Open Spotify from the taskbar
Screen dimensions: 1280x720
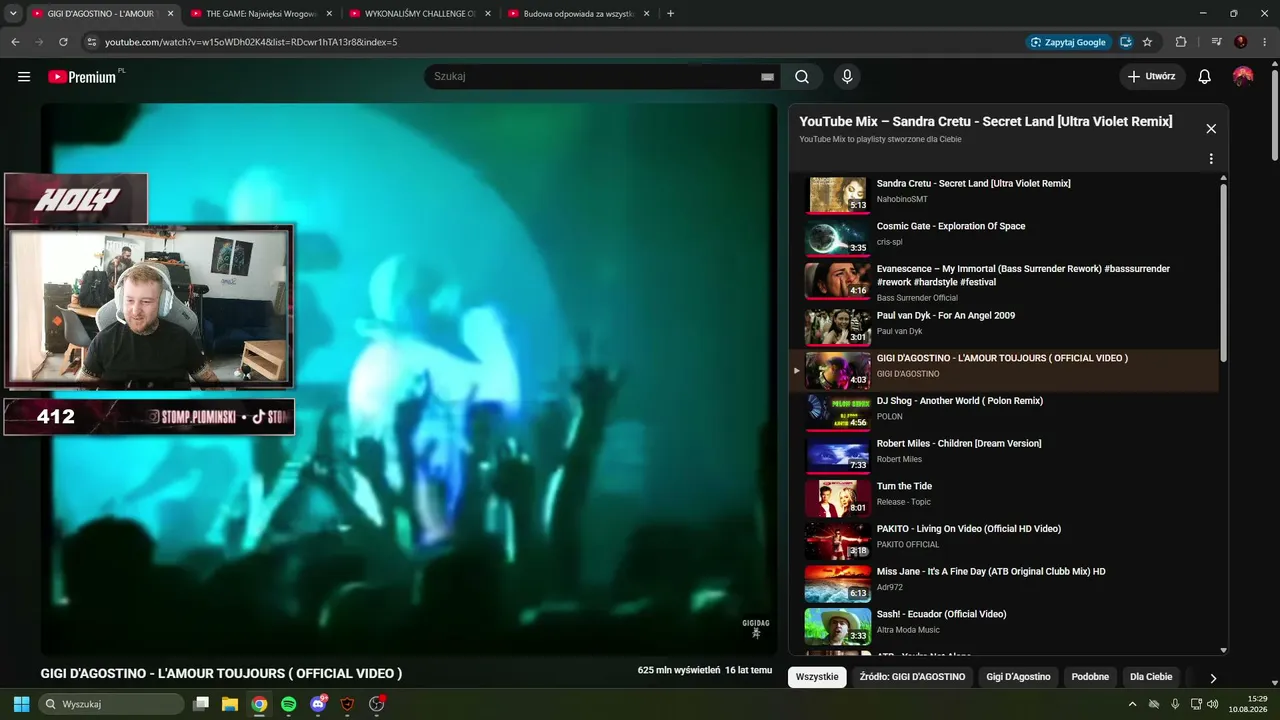288,704
